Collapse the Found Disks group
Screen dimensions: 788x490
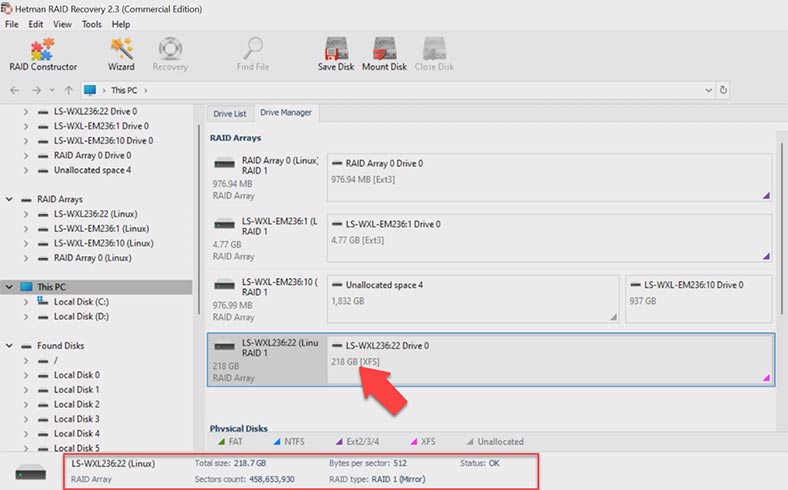pos(9,346)
